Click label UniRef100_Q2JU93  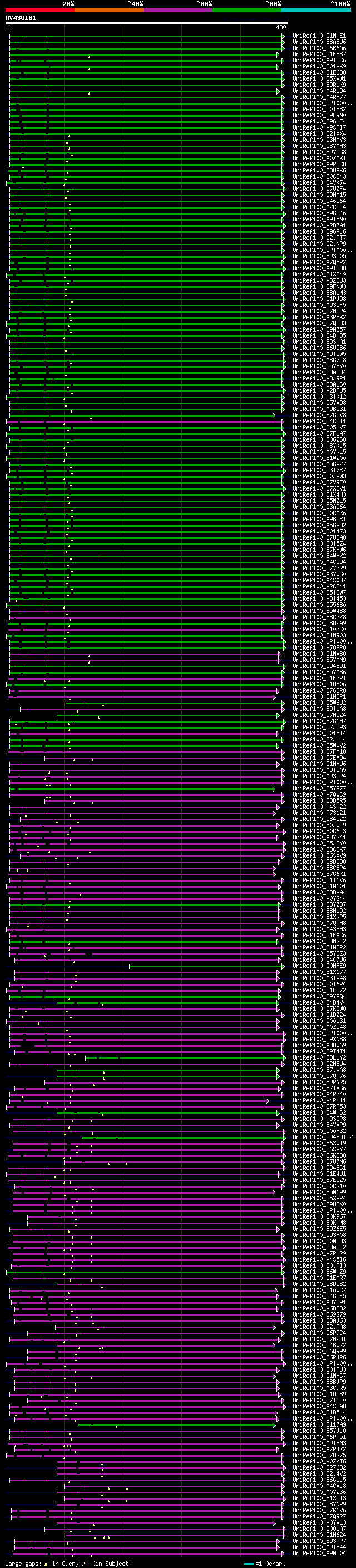[319, 728]
